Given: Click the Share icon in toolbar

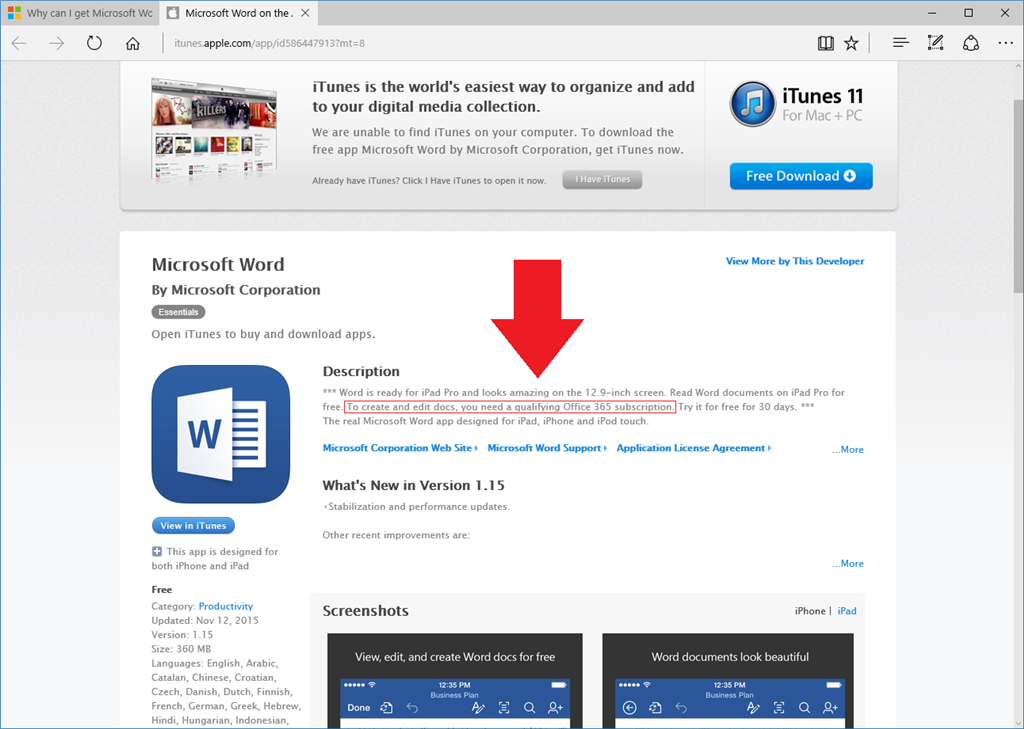Looking at the screenshot, I should pos(970,43).
